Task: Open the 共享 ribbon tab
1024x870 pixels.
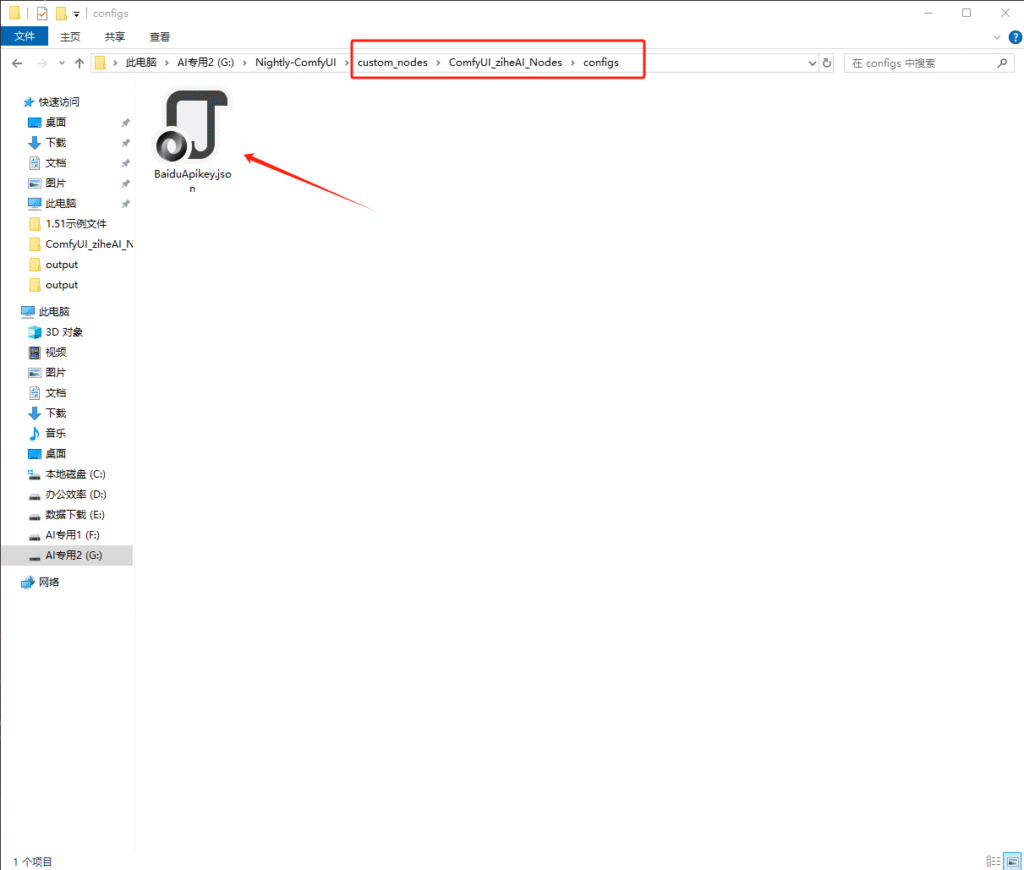Action: [x=115, y=37]
